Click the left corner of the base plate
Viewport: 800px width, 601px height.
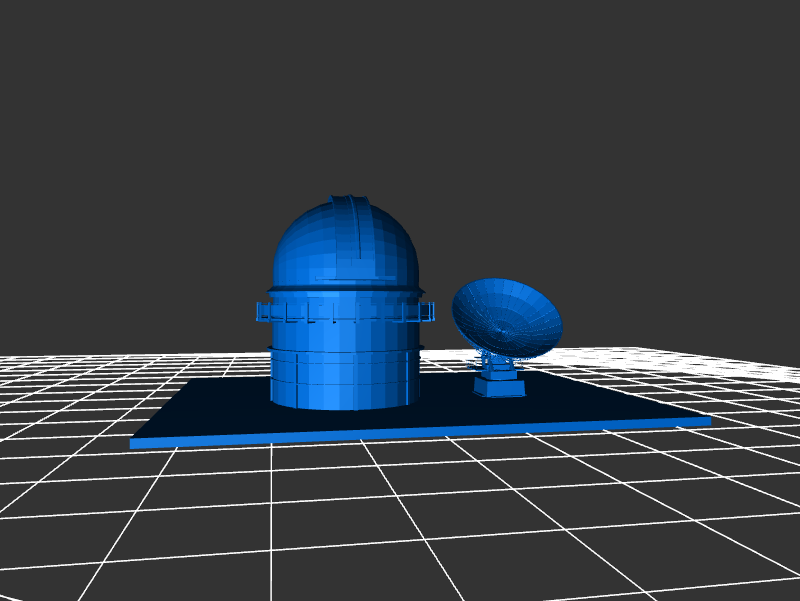coord(134,442)
